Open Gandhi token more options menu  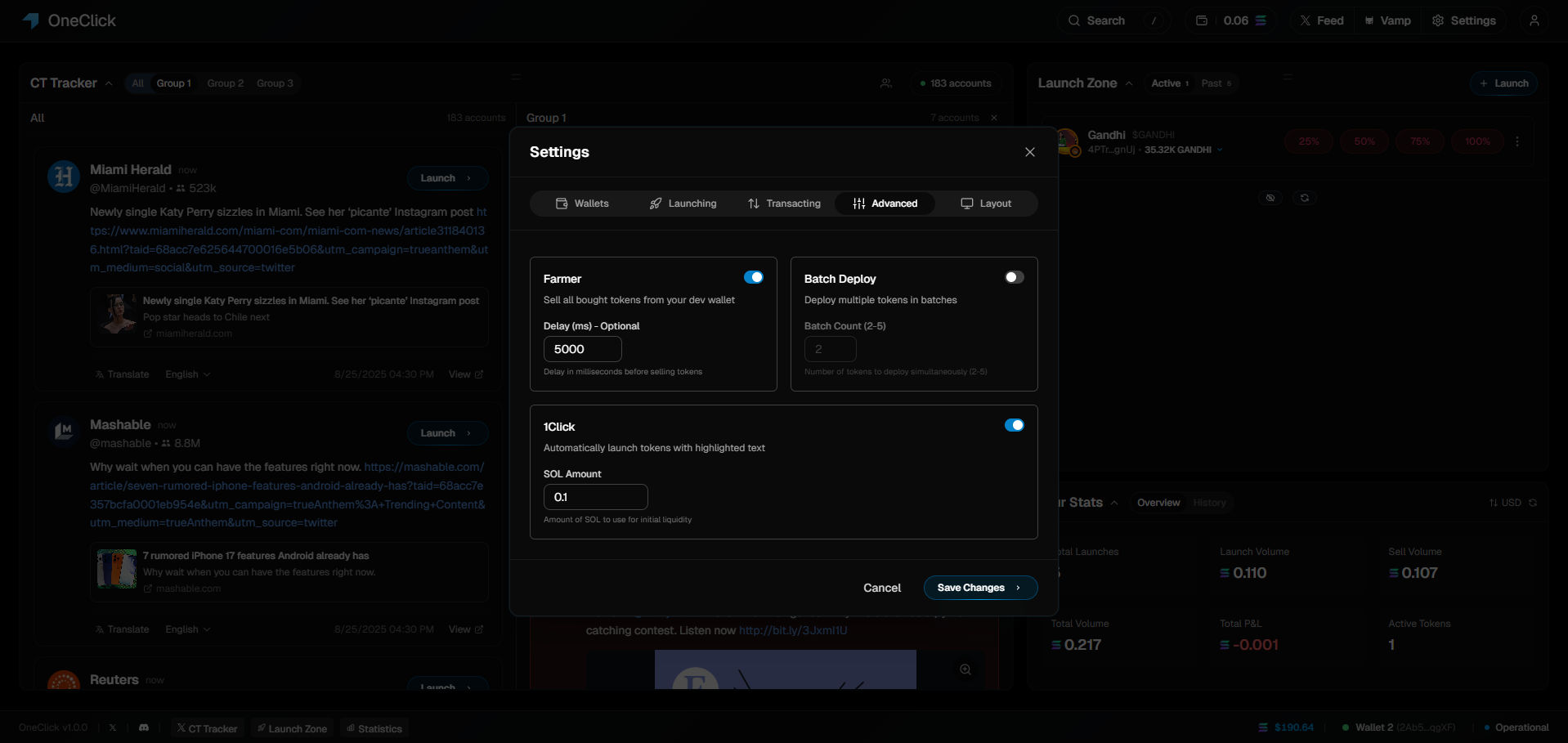(x=1517, y=141)
